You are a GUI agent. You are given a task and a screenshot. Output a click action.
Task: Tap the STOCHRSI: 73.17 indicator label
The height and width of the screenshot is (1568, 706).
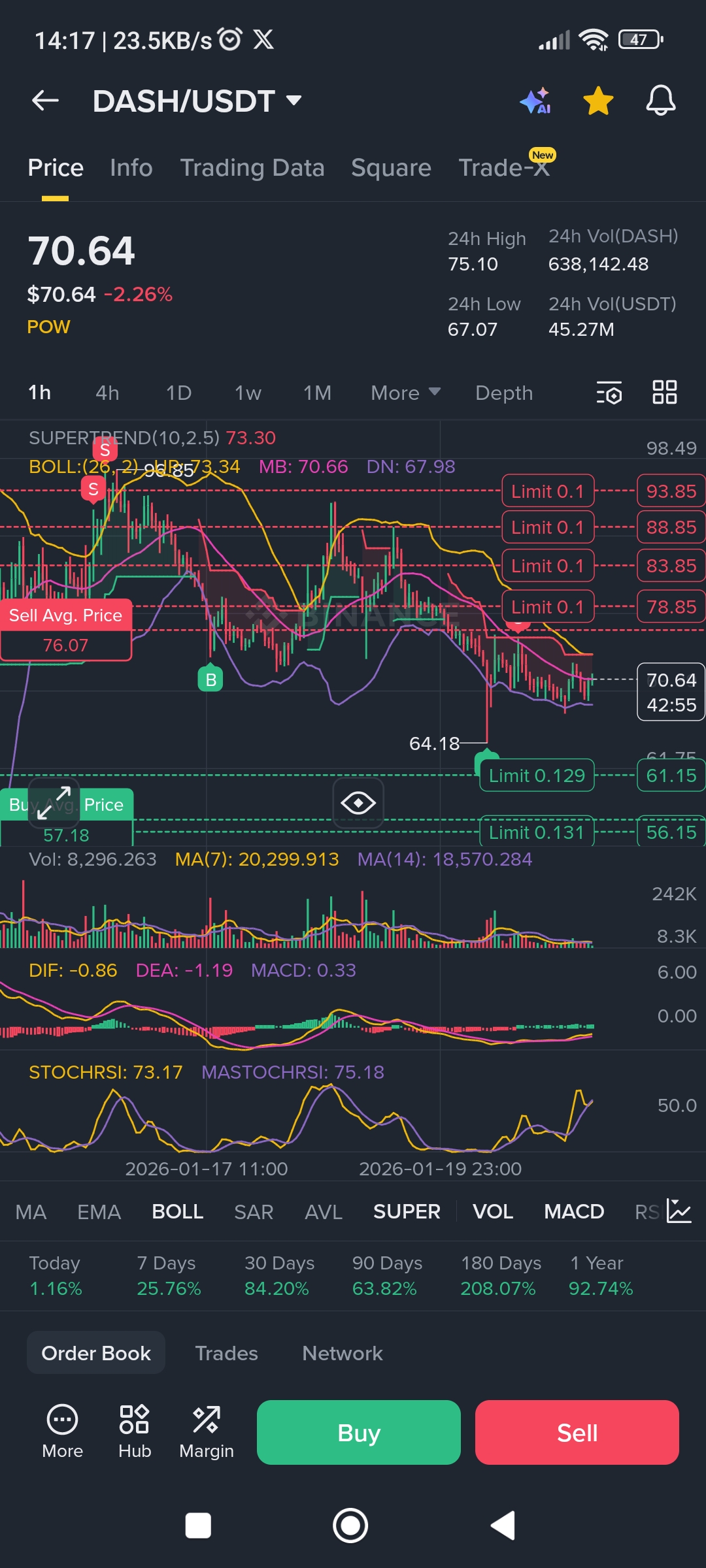[105, 1072]
